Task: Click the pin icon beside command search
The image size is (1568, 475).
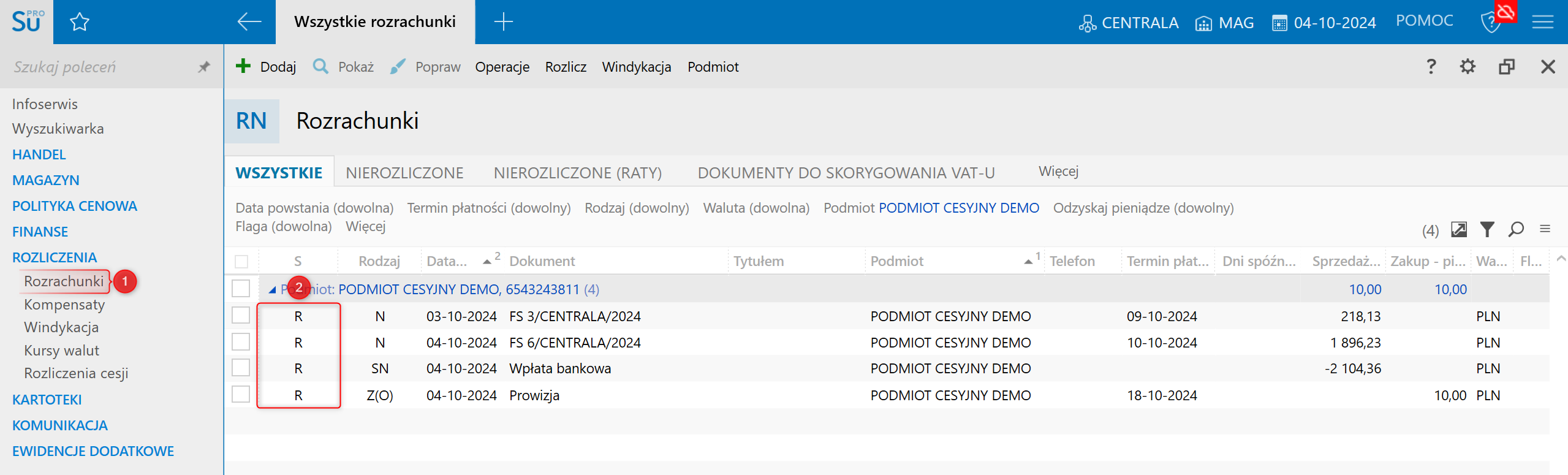Action: pos(204,67)
